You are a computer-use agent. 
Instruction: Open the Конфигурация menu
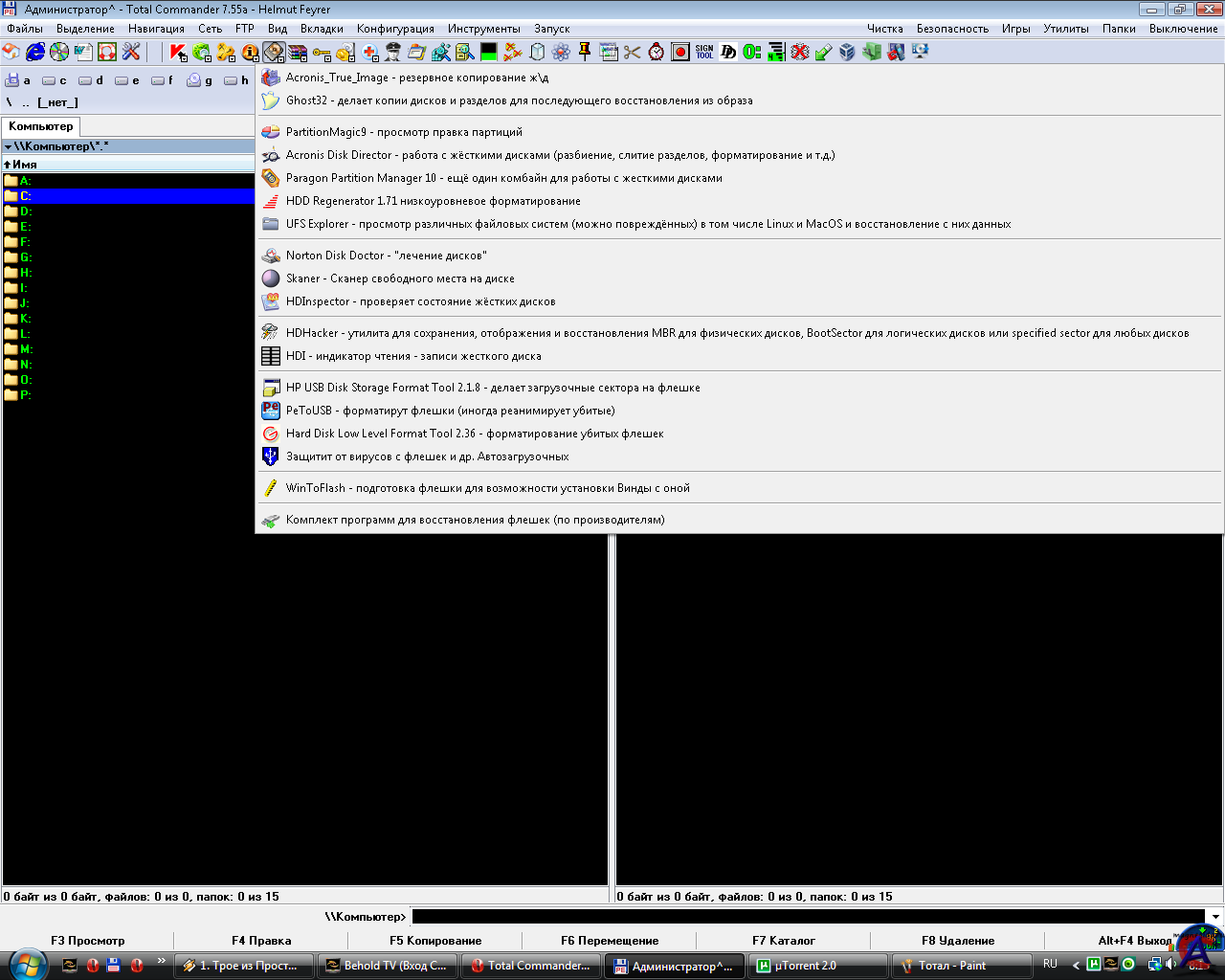click(x=395, y=29)
